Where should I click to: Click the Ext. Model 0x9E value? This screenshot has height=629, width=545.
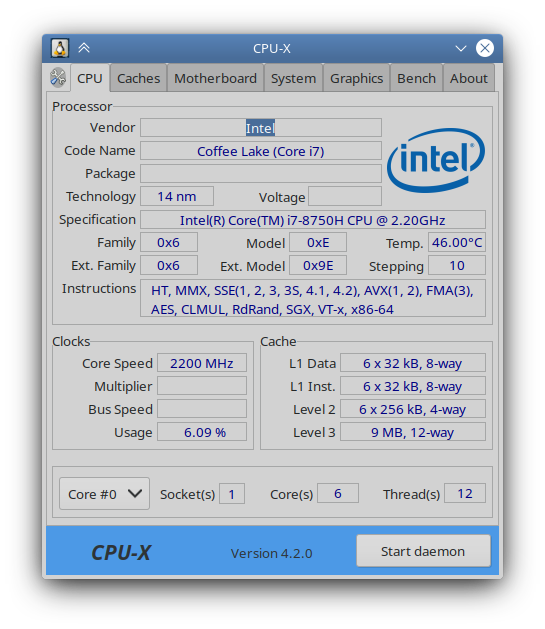318,266
